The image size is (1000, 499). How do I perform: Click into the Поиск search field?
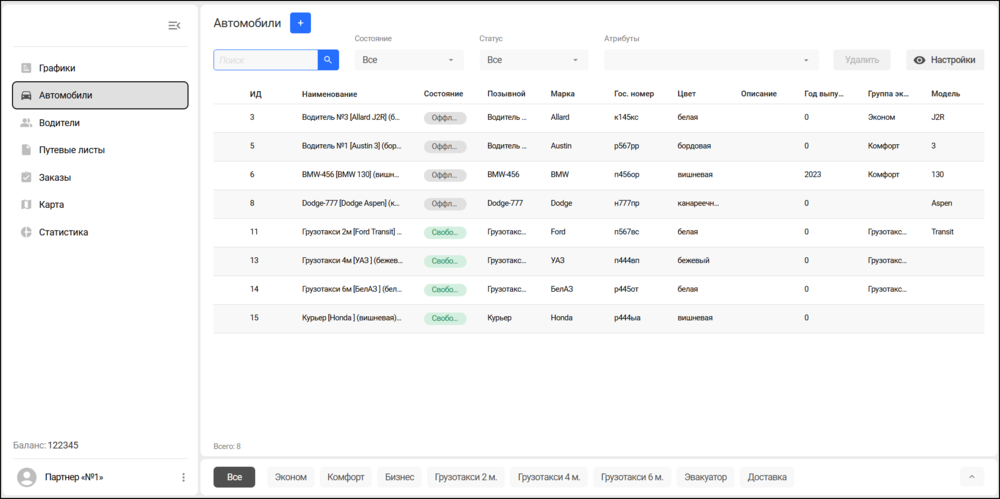tap(266, 60)
